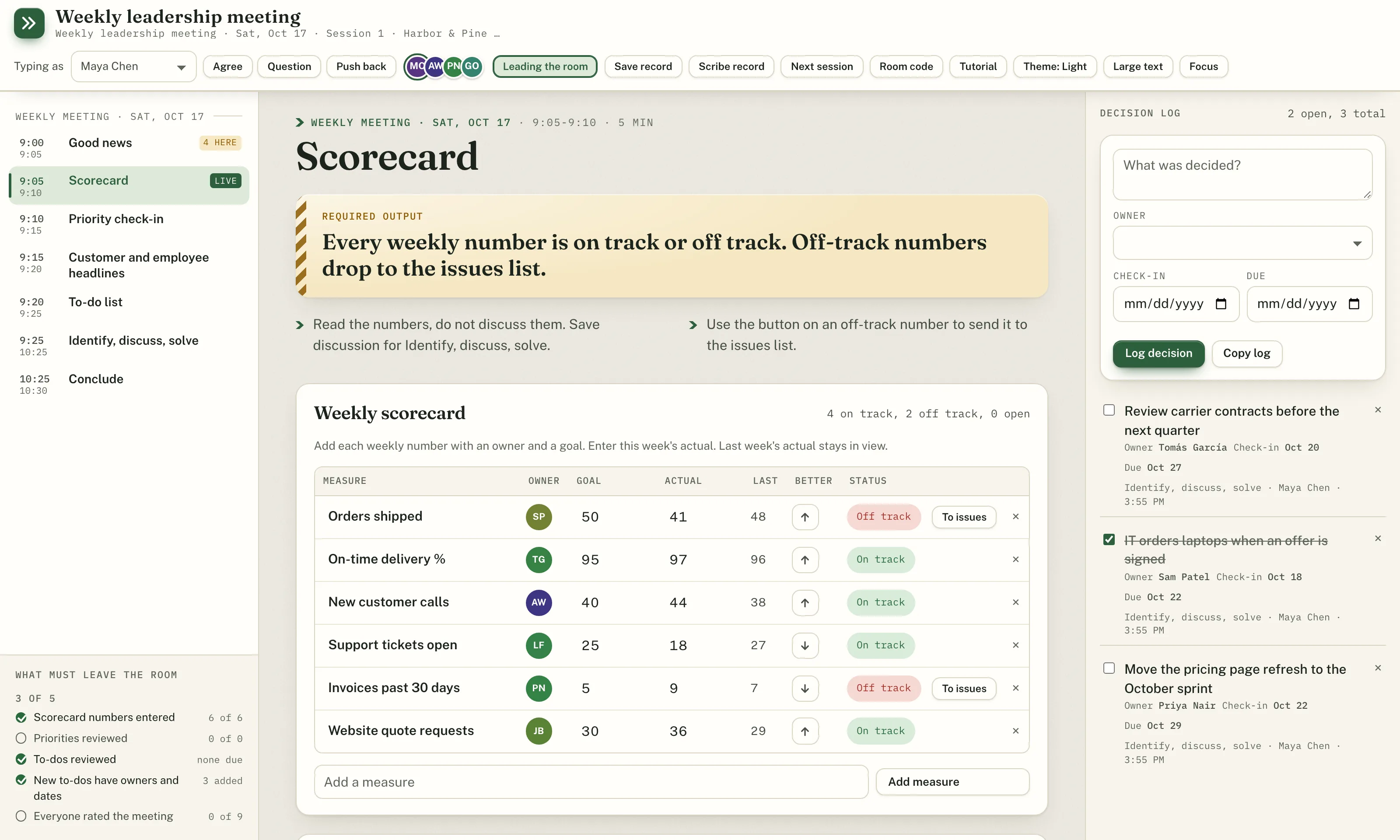
Task: Remove the Orders shipped measure row
Action: click(x=1016, y=517)
